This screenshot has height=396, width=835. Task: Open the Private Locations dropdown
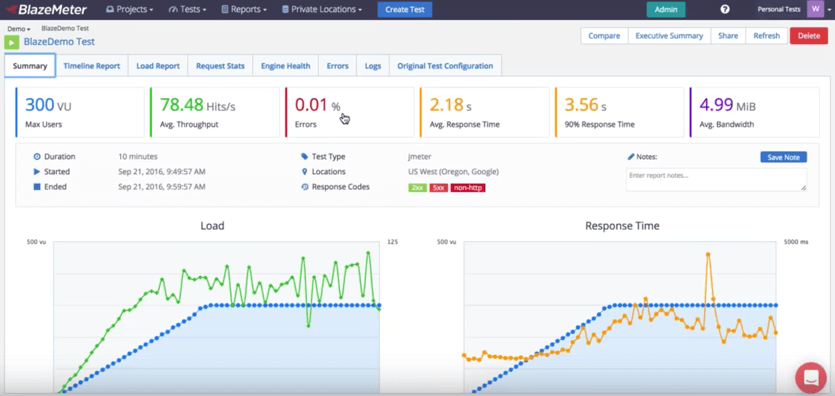[322, 9]
